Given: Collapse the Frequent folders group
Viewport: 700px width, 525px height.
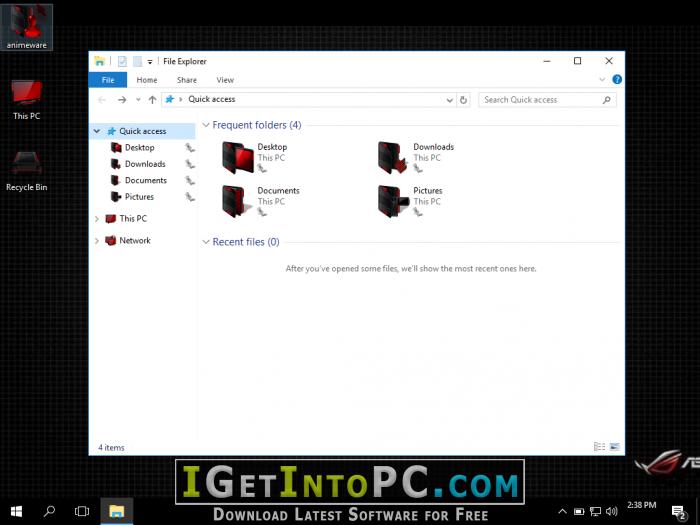Looking at the screenshot, I should pyautogui.click(x=206, y=125).
